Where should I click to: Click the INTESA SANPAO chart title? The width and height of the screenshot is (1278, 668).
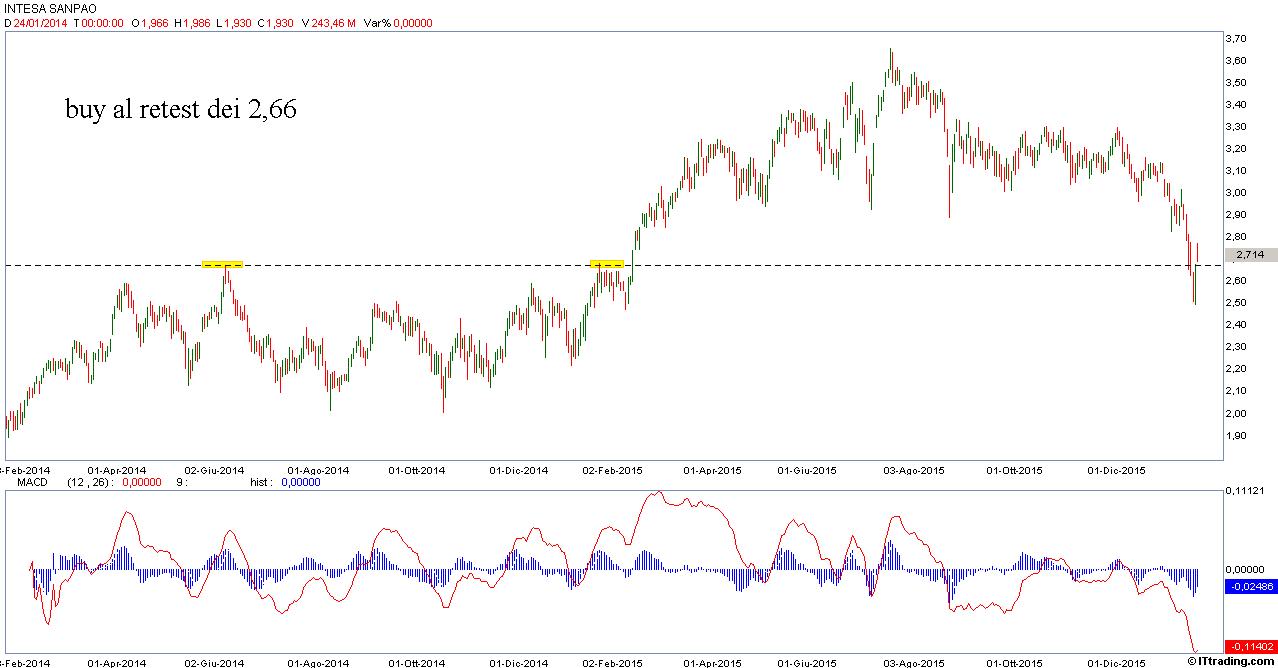(50, 8)
